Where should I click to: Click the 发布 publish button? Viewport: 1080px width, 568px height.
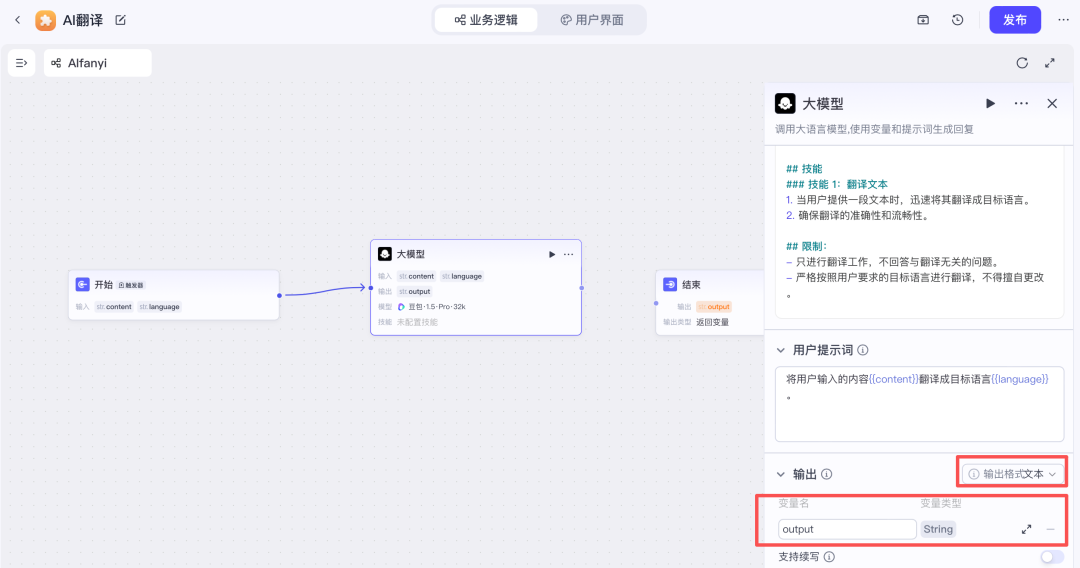(1014, 20)
